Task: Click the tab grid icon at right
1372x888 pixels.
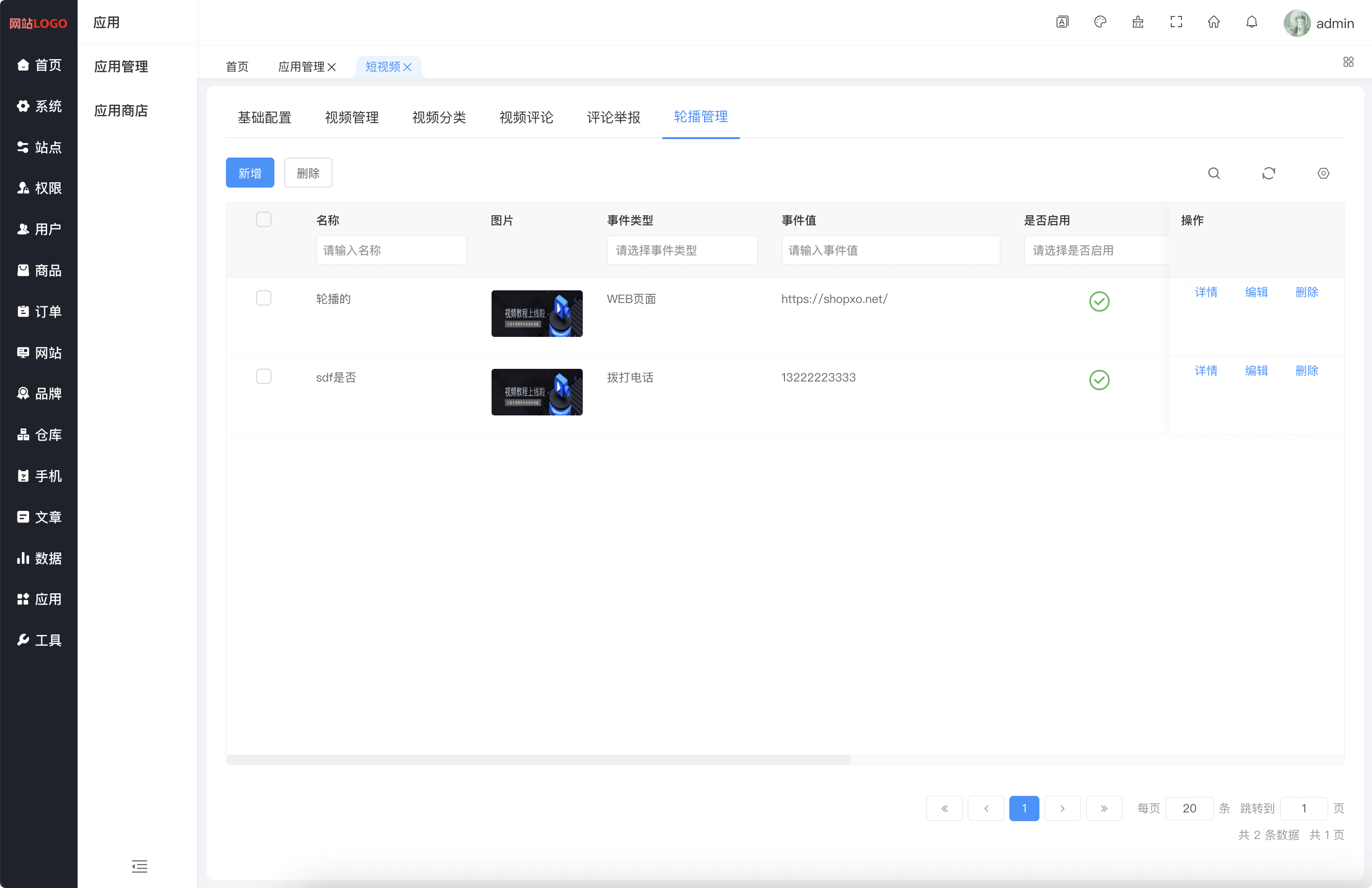Action: [1348, 62]
